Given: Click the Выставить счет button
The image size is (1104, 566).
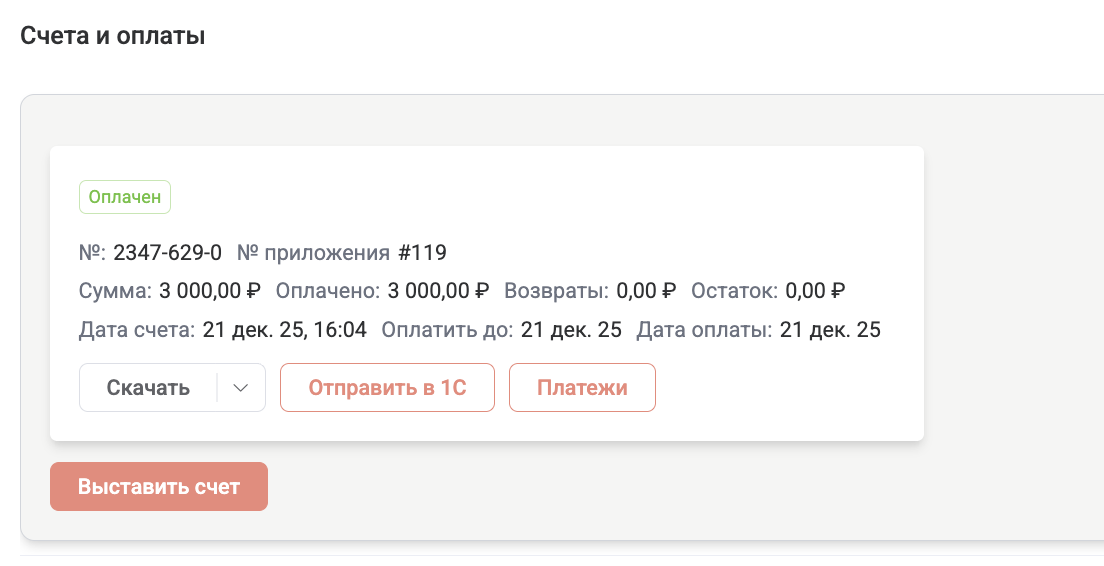Looking at the screenshot, I should tap(159, 487).
